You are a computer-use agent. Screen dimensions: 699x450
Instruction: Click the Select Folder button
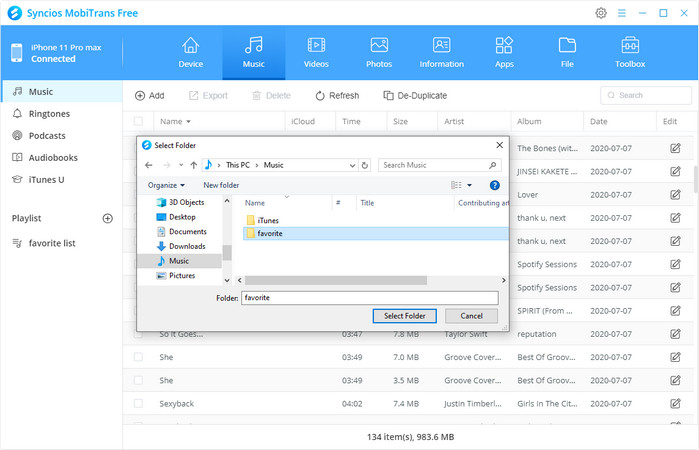(404, 316)
